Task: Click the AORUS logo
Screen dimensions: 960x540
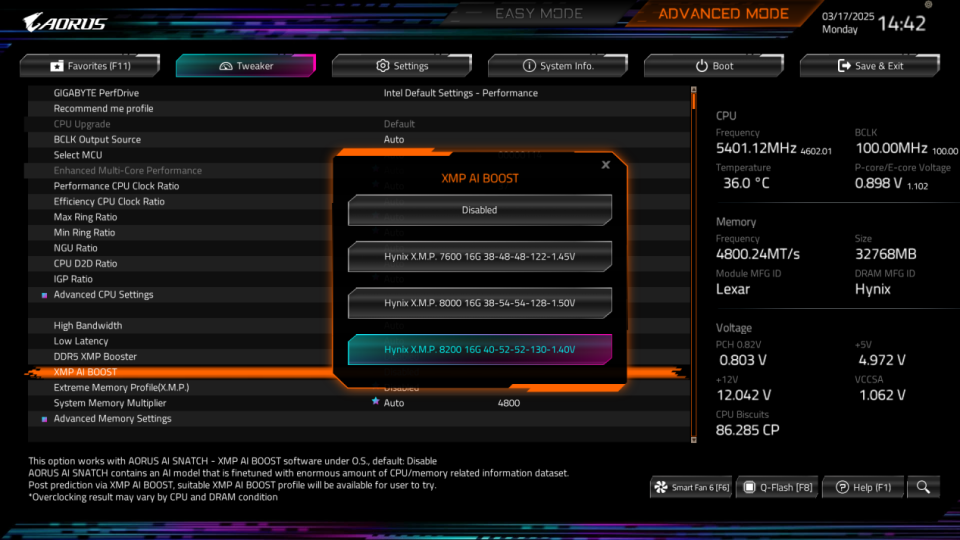Action: click(65, 23)
